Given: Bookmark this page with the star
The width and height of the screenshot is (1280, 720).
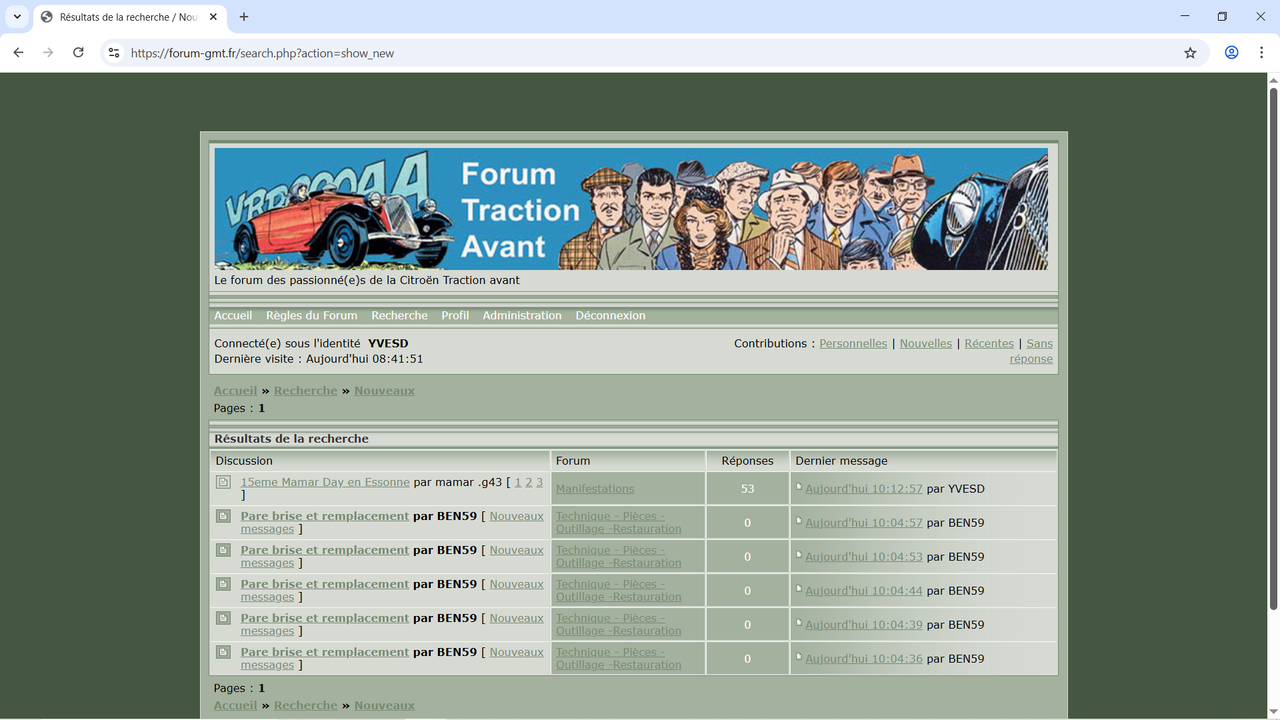Looking at the screenshot, I should pos(1190,53).
